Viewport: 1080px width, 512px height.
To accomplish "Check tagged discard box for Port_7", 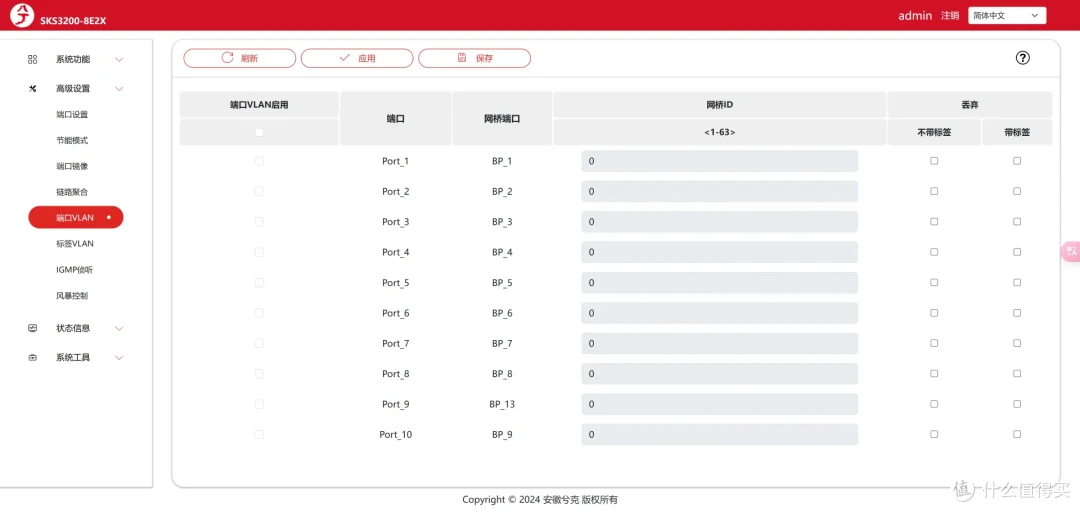I will (1017, 343).
